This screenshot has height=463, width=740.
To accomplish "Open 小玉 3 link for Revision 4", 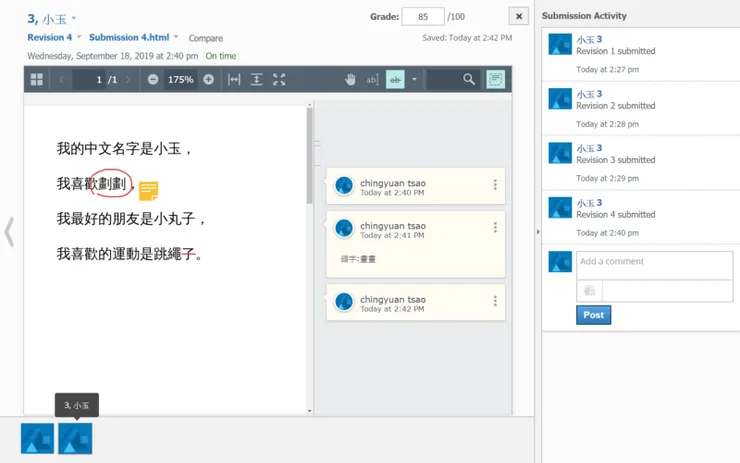I will pyautogui.click(x=589, y=203).
